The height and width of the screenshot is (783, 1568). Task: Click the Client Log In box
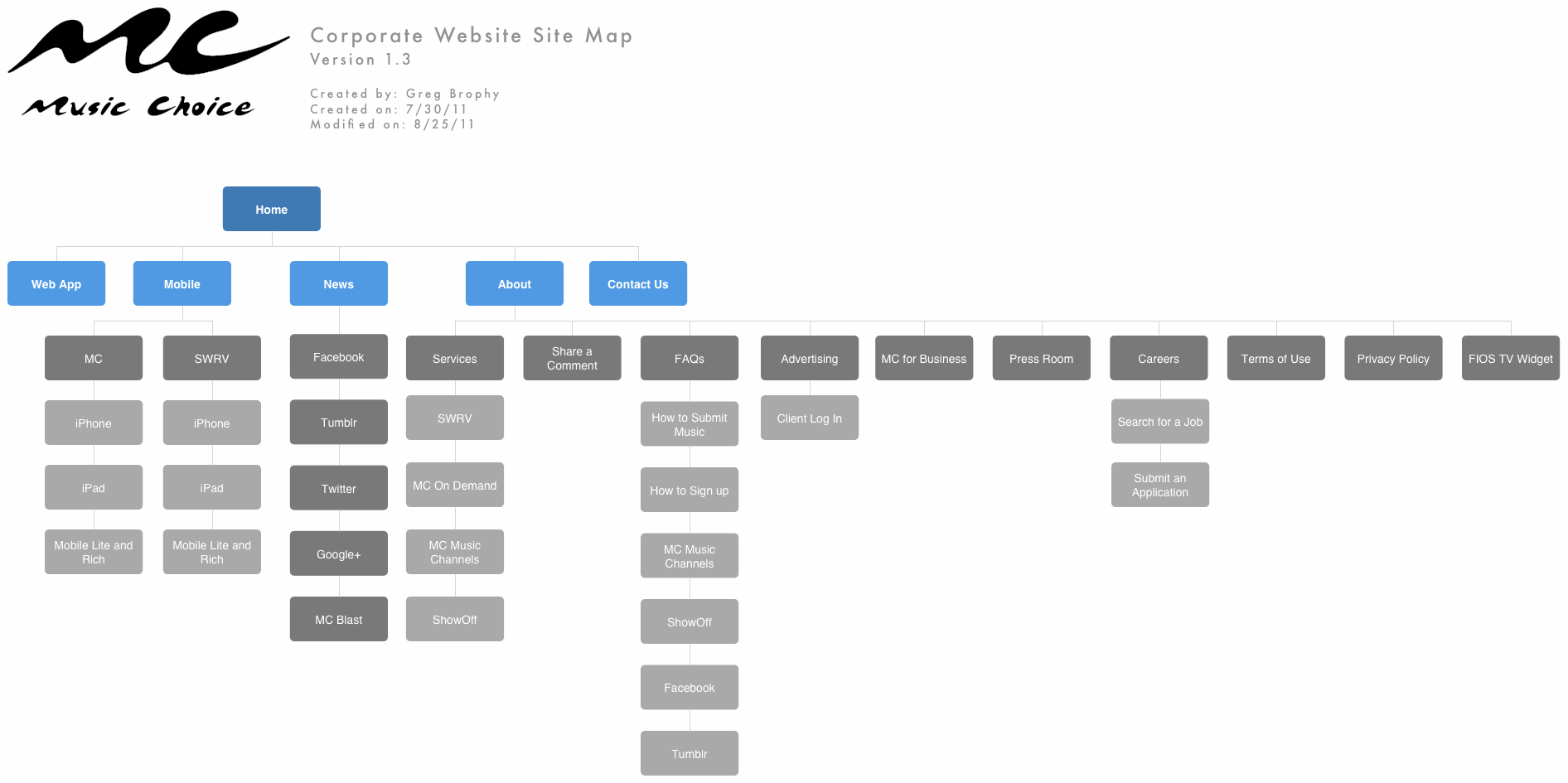(810, 418)
